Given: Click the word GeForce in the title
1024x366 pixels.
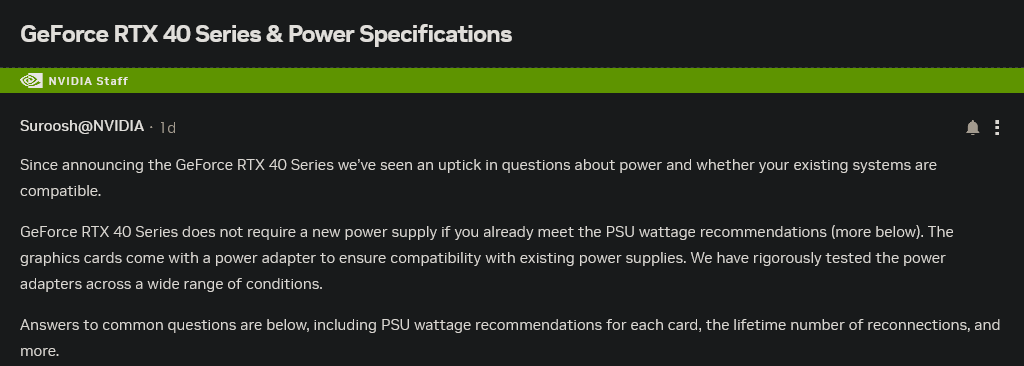Looking at the screenshot, I should (x=65, y=34).
